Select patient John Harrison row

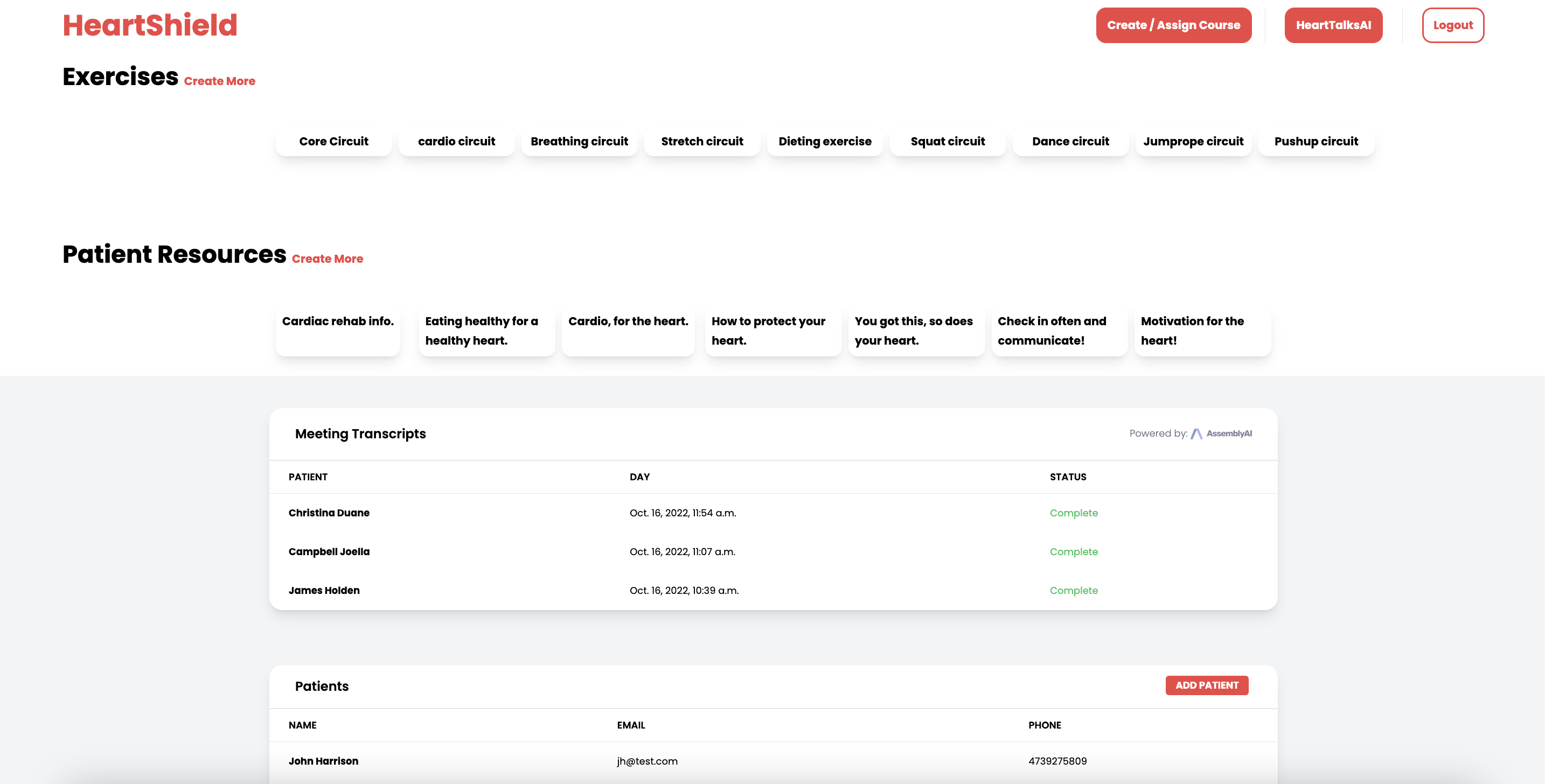tap(323, 761)
